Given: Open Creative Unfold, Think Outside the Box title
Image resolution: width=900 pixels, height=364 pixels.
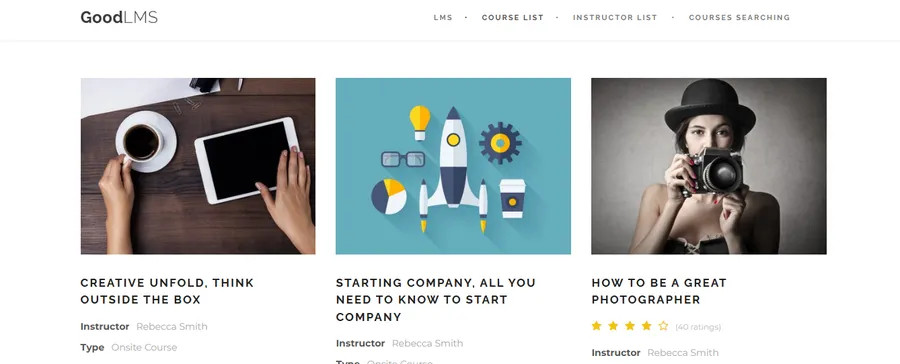Looking at the screenshot, I should pos(167,291).
